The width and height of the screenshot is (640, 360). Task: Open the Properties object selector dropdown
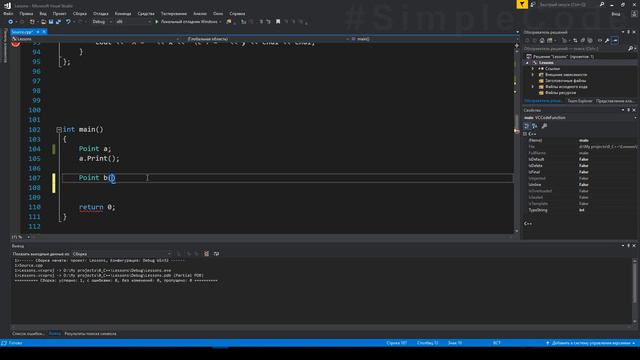point(580,118)
